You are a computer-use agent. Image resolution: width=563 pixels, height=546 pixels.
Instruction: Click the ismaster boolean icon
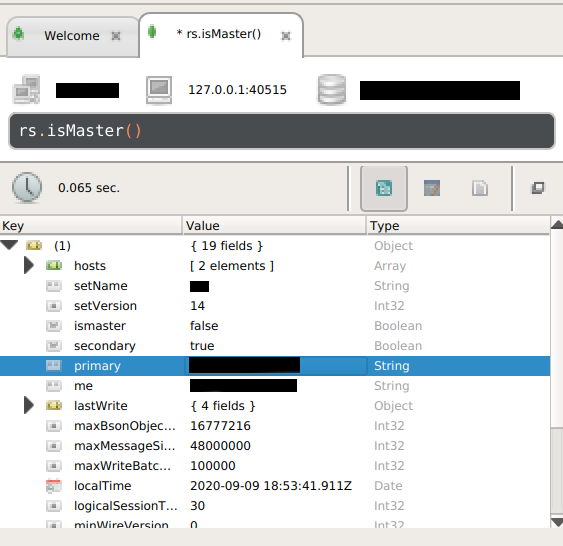[54, 326]
